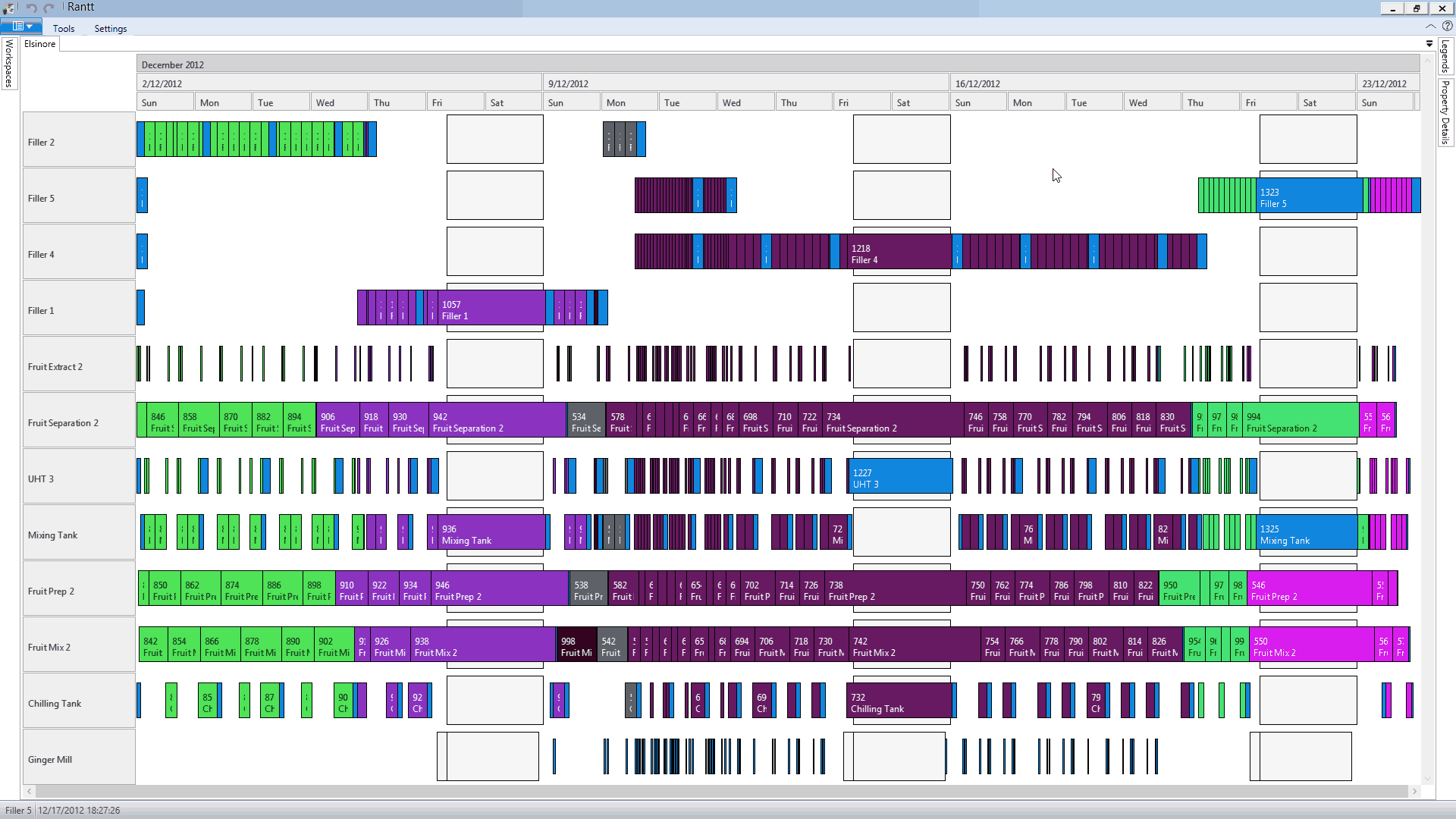This screenshot has height=819, width=1456.
Task: Open the Tools menu
Action: (x=64, y=28)
